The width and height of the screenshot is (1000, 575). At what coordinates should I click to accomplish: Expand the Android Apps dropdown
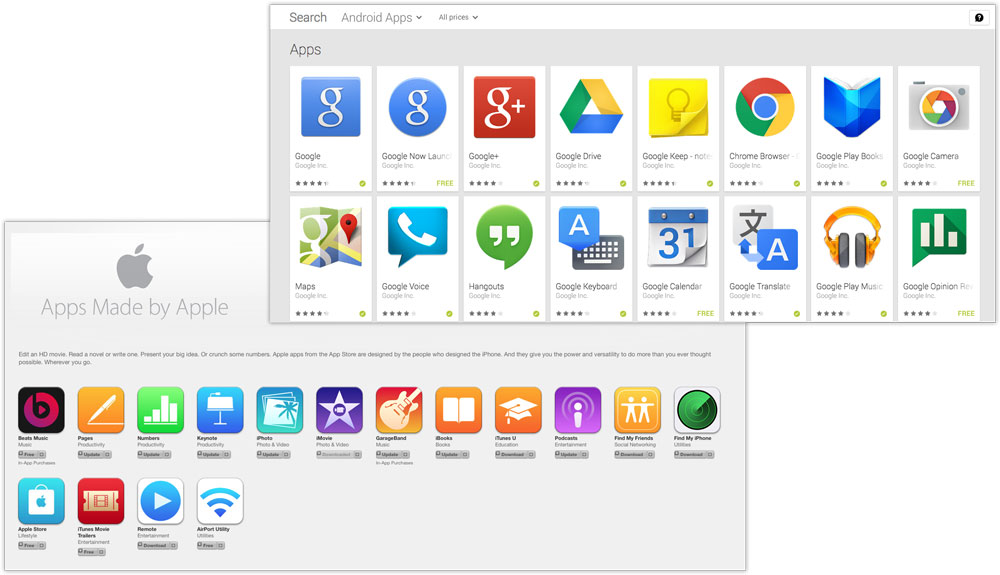pos(381,17)
